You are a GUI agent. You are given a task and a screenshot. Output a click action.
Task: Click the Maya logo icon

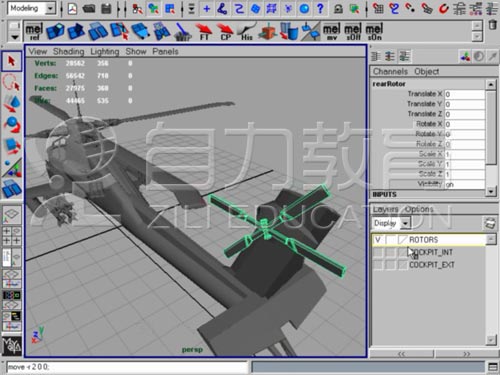[12, 346]
